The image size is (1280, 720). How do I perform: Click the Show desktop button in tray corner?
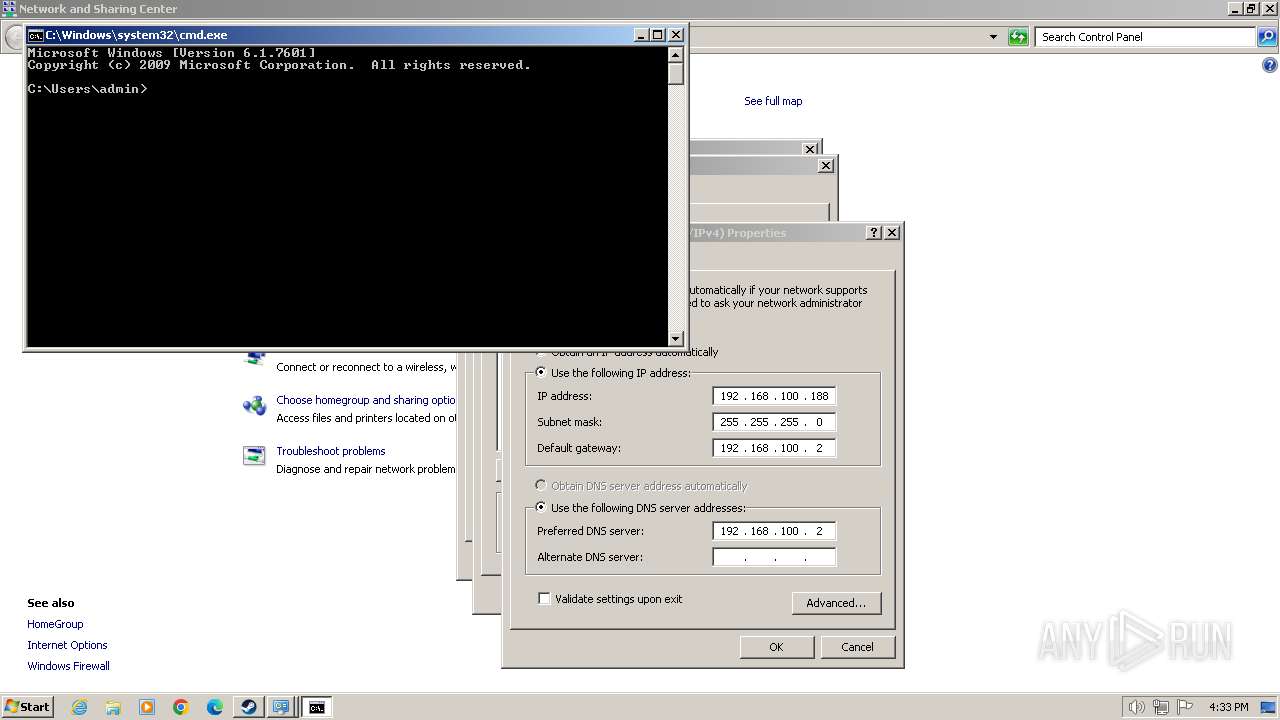[x=1269, y=707]
